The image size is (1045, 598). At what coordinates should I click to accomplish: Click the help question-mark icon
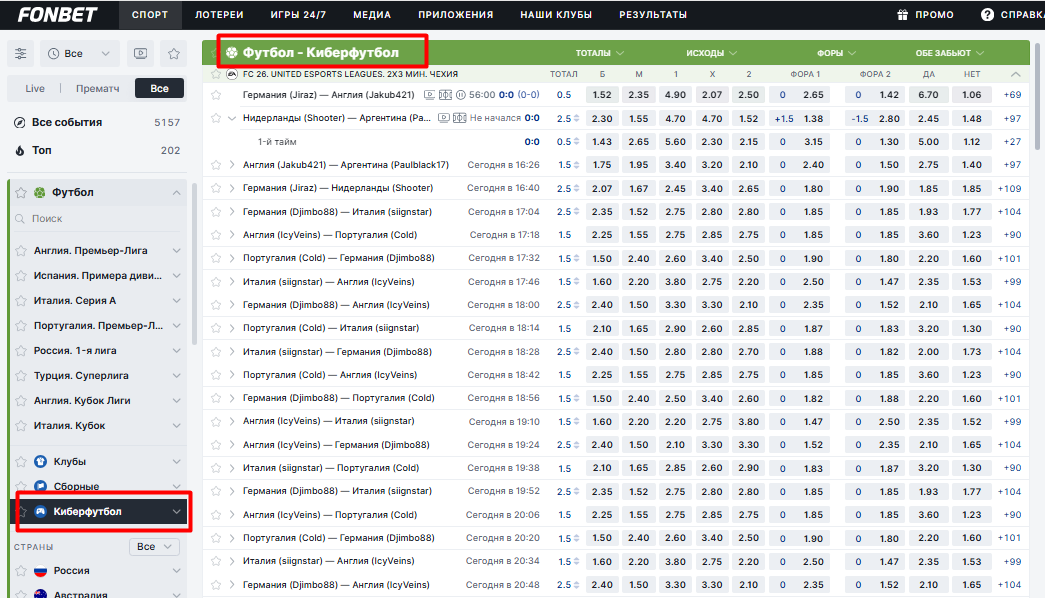tap(988, 15)
